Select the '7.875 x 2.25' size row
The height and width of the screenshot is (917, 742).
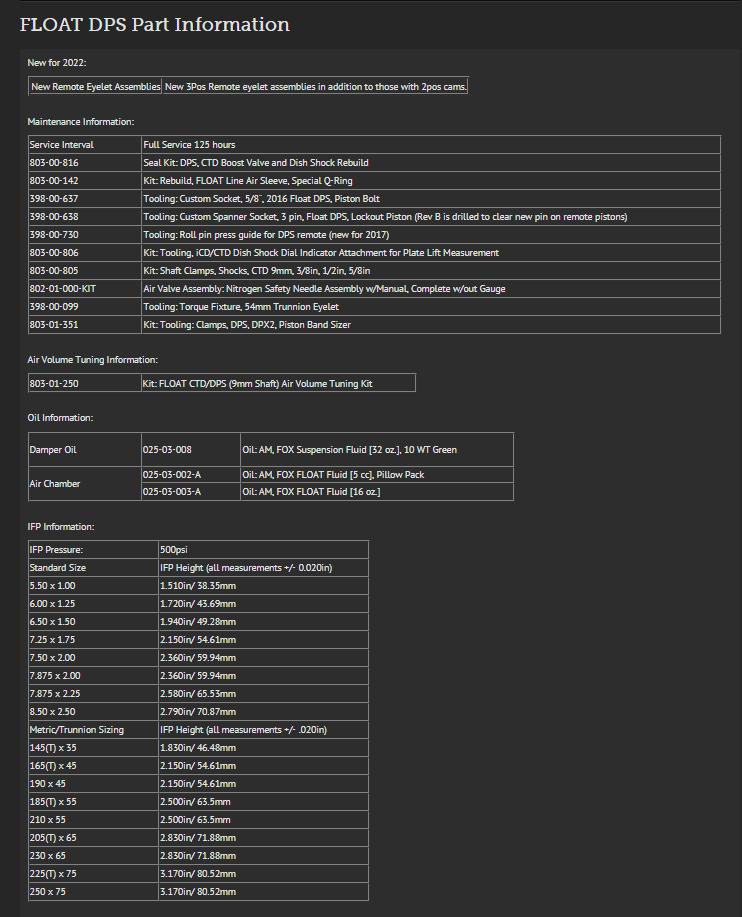pos(199,694)
